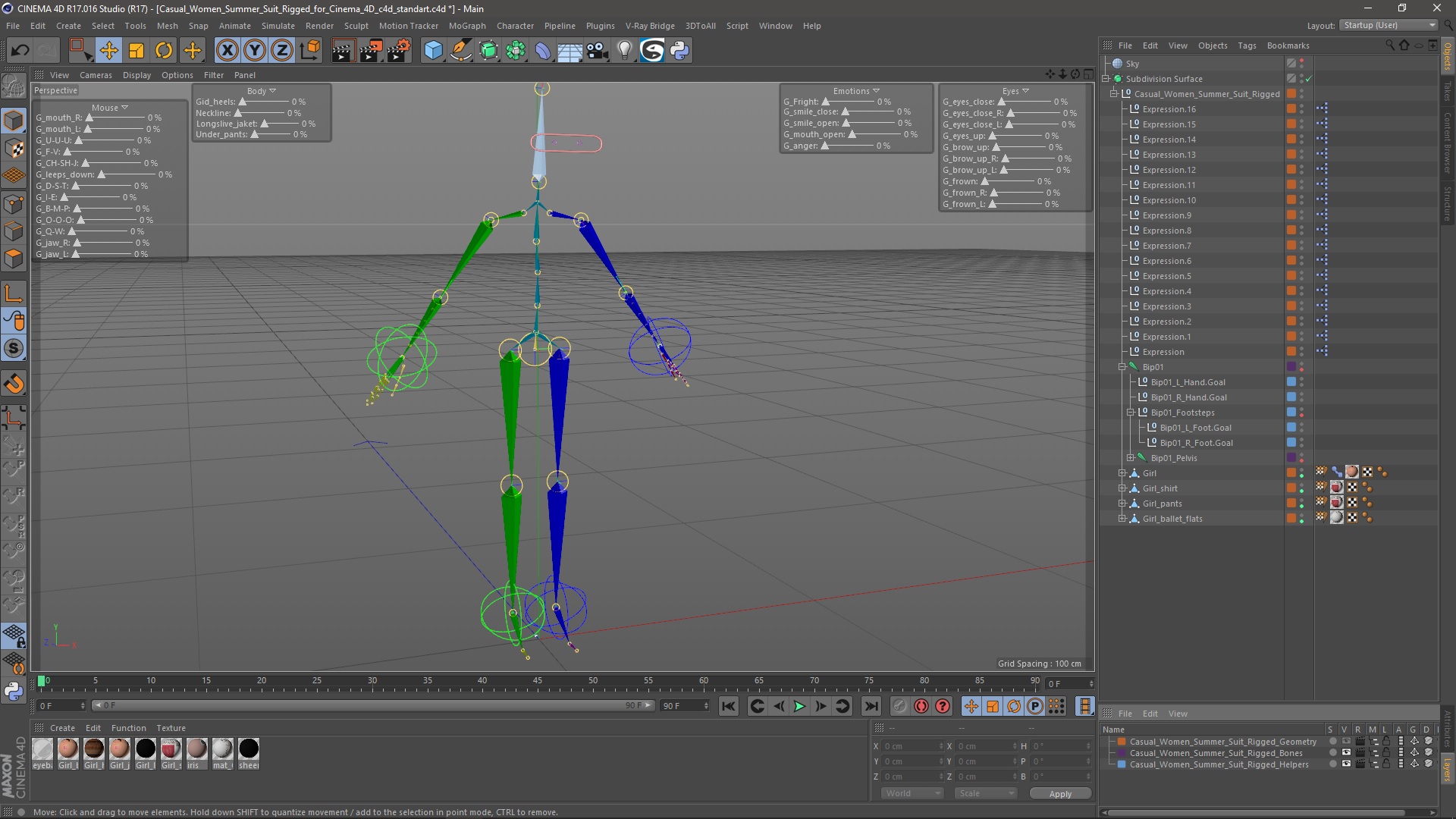
Task: Click Render View clapperboard icon
Action: [343, 51]
